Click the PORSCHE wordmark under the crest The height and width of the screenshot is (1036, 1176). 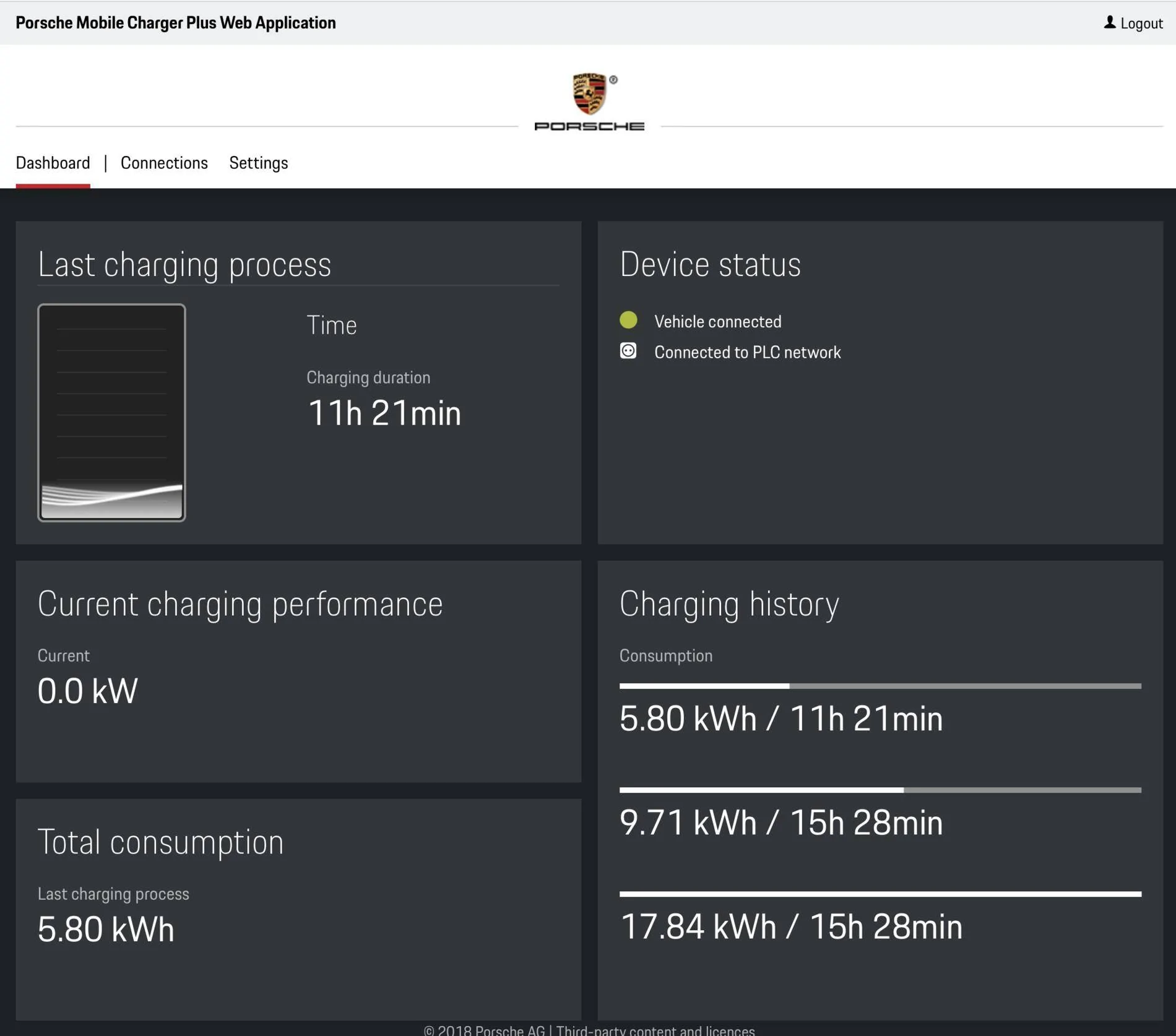pos(589,126)
